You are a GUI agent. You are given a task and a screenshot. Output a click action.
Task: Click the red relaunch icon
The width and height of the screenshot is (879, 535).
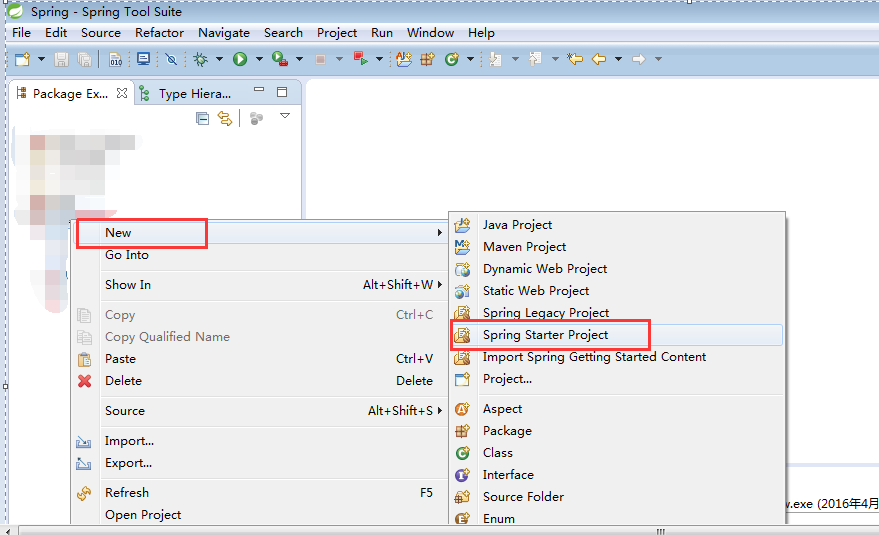(360, 58)
